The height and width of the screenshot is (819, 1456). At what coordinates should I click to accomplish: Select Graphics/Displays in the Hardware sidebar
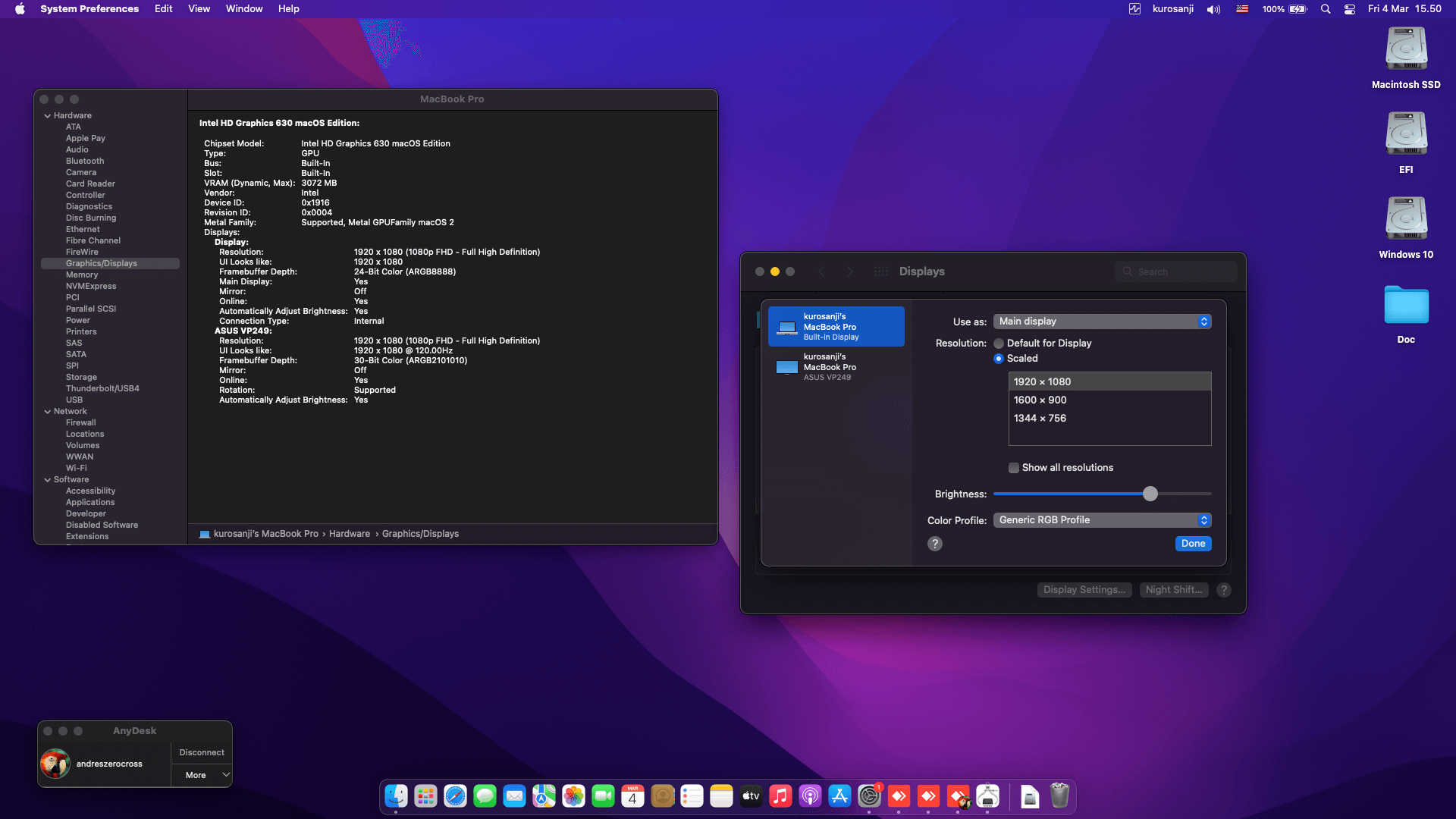click(x=102, y=263)
